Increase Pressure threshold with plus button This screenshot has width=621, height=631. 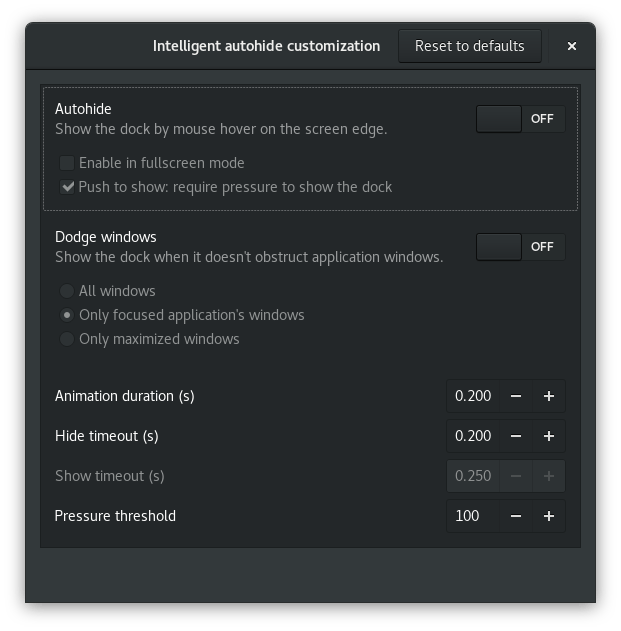tap(549, 516)
